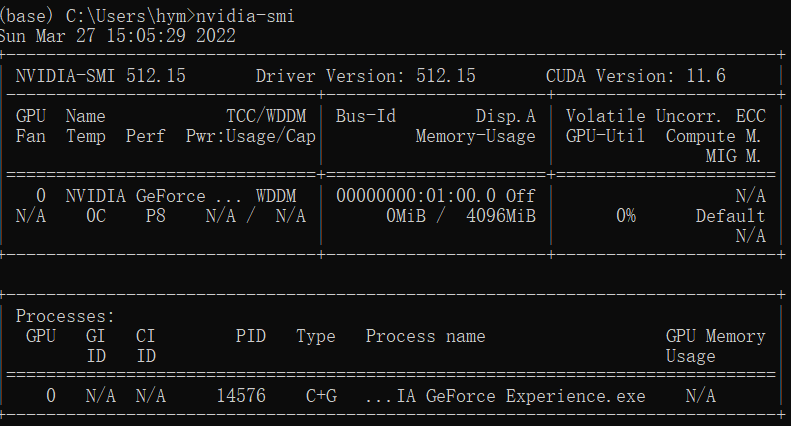791x426 pixels.
Task: Click 'Volatile Uncorr. ECC' header
Action: point(665,116)
